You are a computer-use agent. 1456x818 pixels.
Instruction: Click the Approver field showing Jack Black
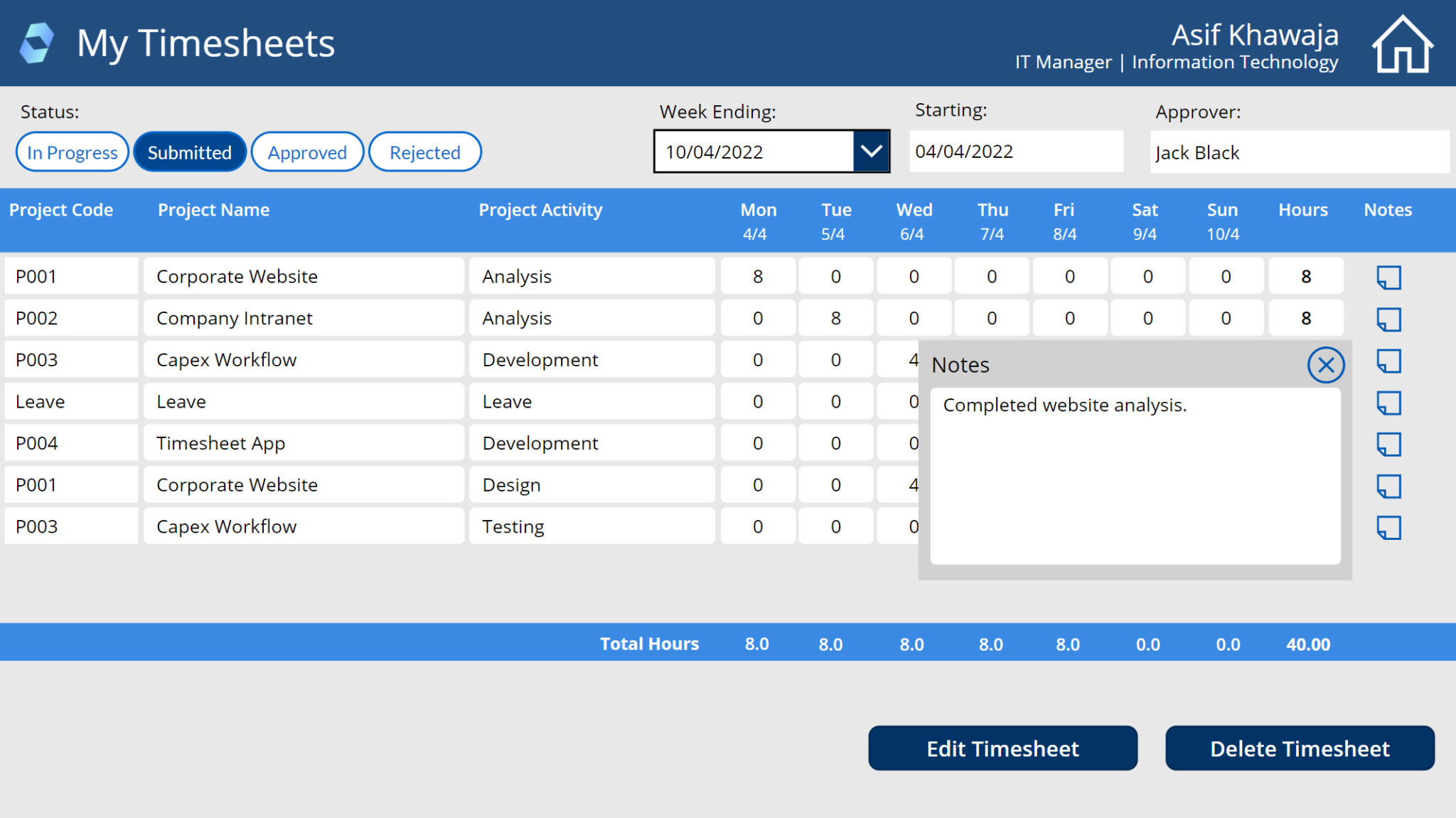coord(1300,152)
